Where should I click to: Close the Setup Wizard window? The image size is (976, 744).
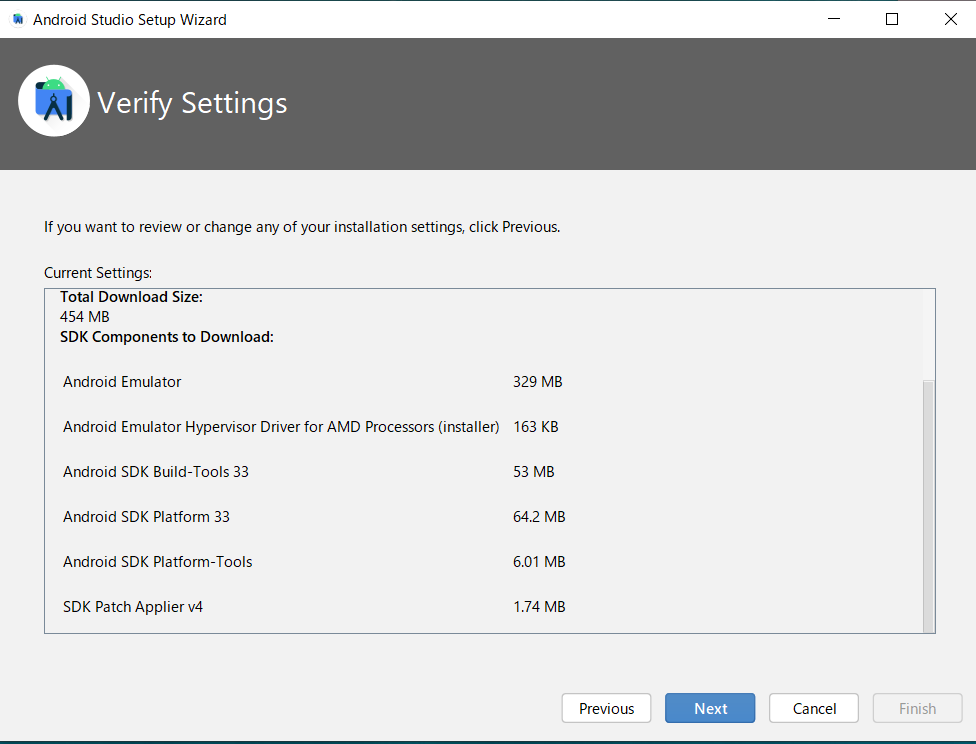pos(950,19)
